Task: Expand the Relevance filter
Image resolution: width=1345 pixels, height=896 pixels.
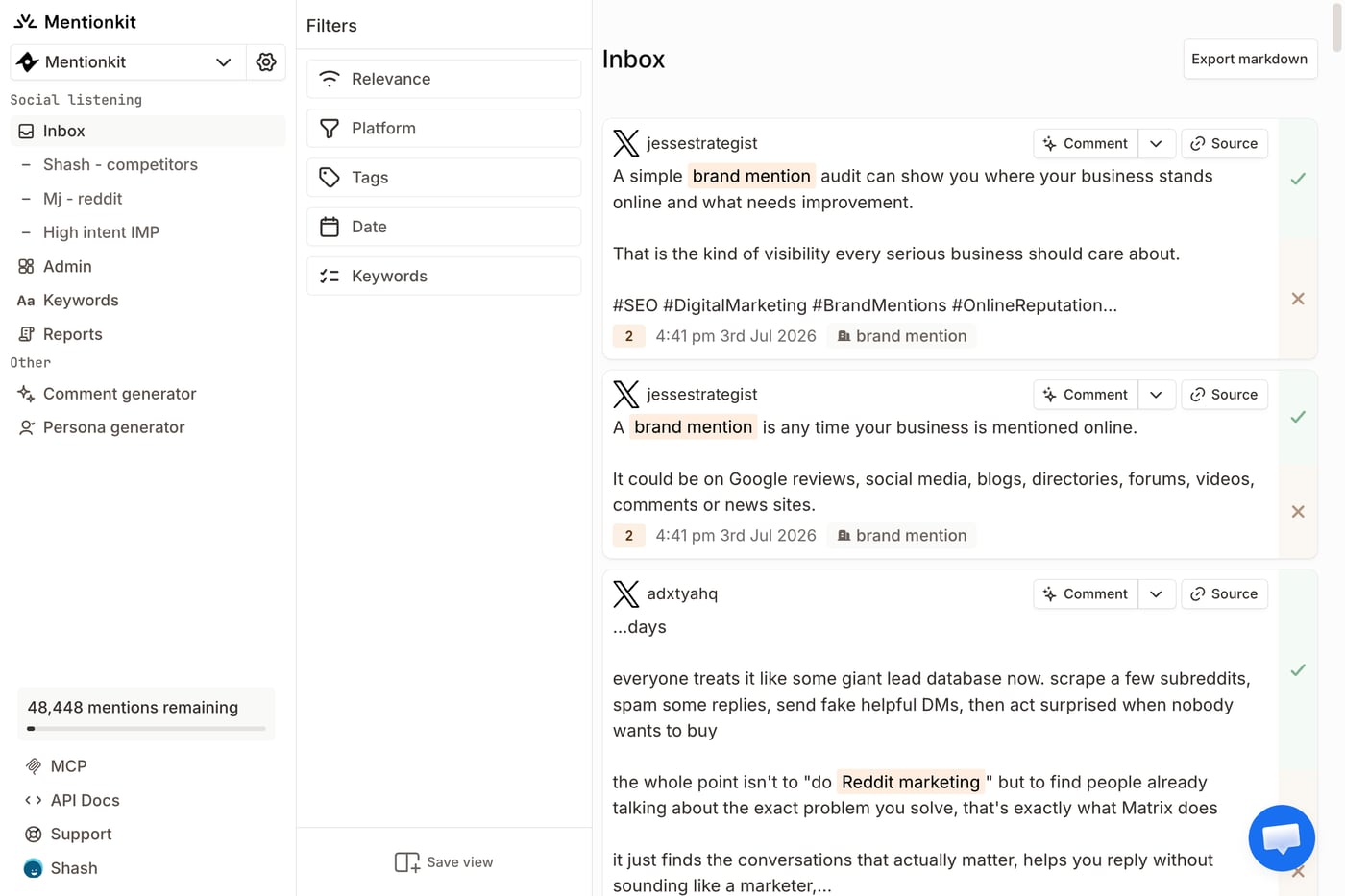Action: coord(444,79)
